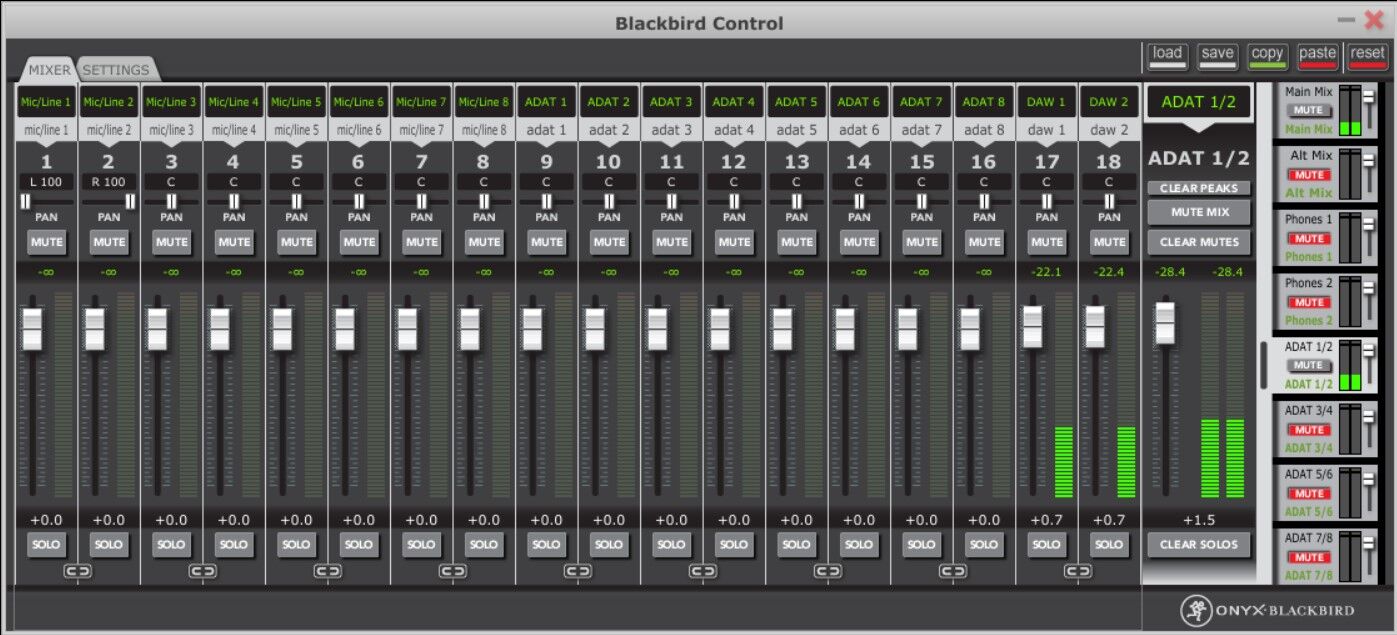Click channel 17 fader value +0.7

(x=1047, y=520)
